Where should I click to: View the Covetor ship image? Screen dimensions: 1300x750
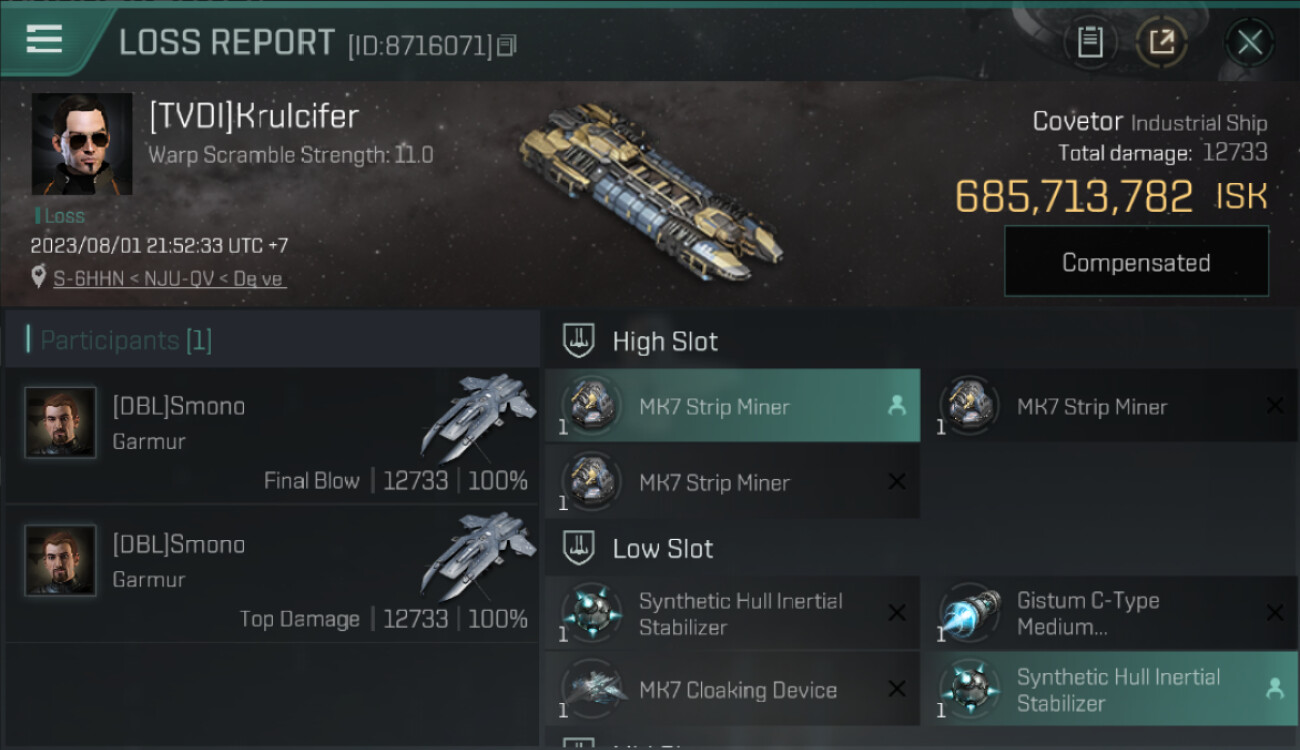pos(651,190)
